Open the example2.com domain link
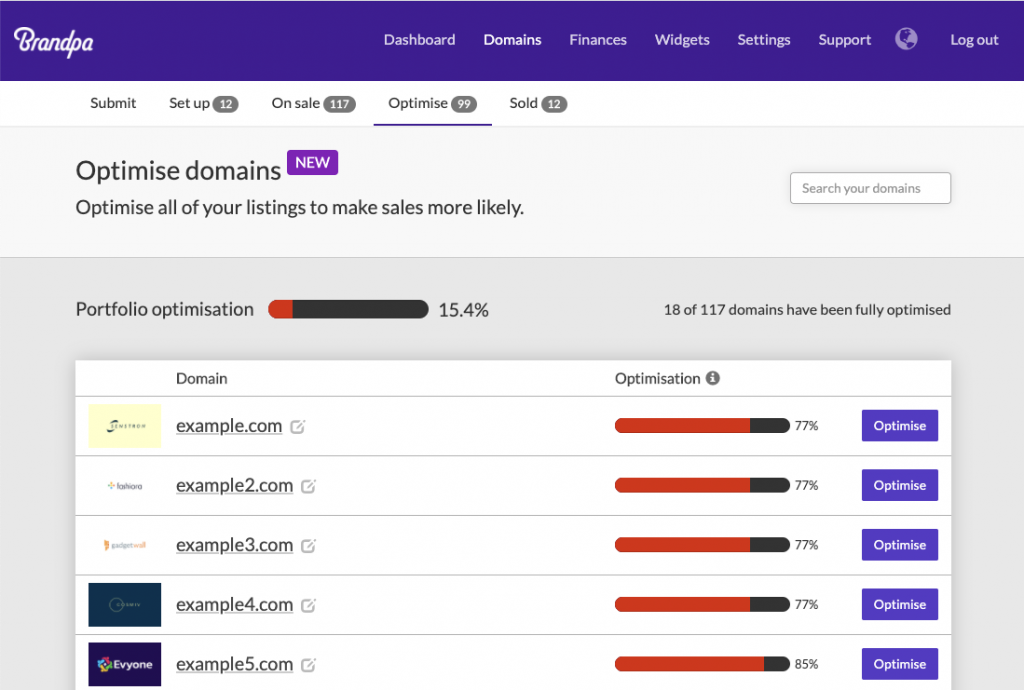The image size is (1024, 690). point(234,485)
